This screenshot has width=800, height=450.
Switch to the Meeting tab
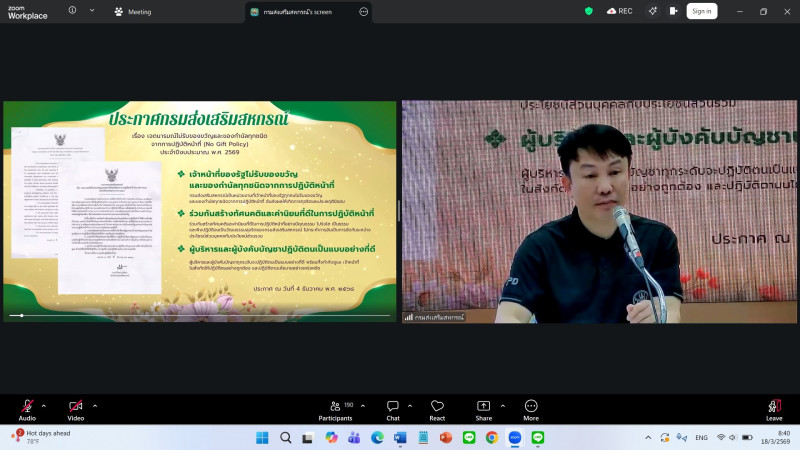pyautogui.click(x=133, y=12)
